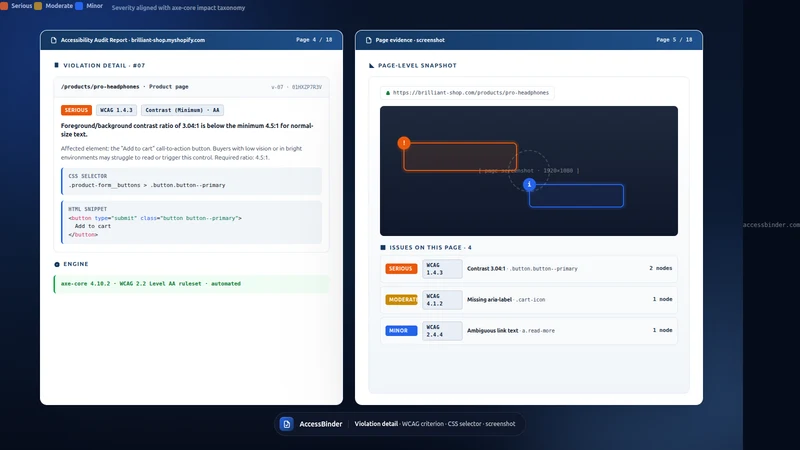The image size is (800, 450).
Task: Click the Issues On This Page section icon
Action: click(x=383, y=247)
